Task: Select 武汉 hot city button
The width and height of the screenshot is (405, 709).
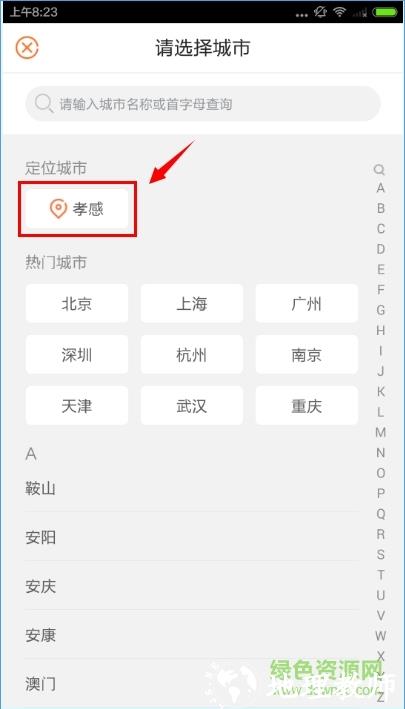Action: (x=192, y=406)
